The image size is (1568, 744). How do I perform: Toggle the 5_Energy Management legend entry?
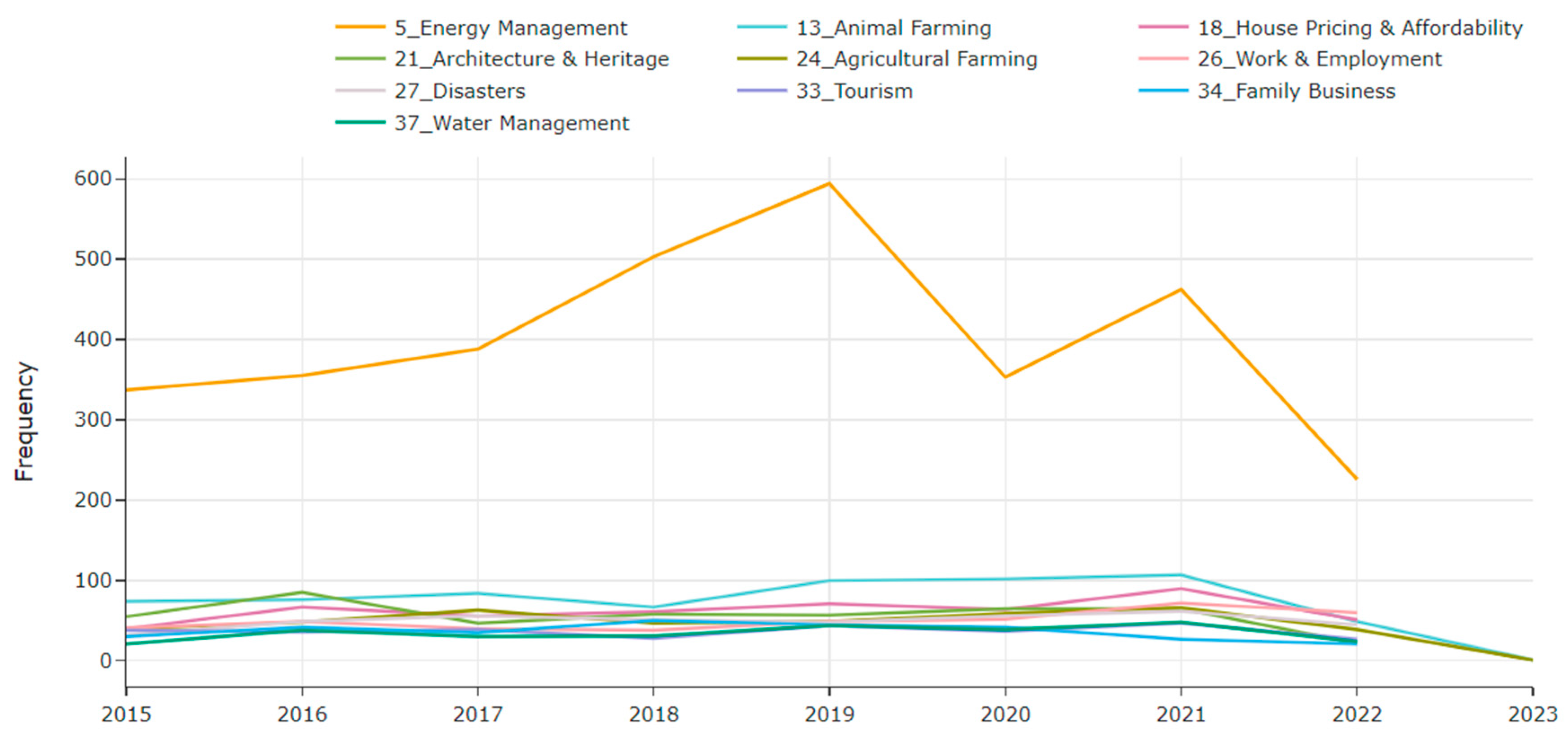tap(511, 28)
